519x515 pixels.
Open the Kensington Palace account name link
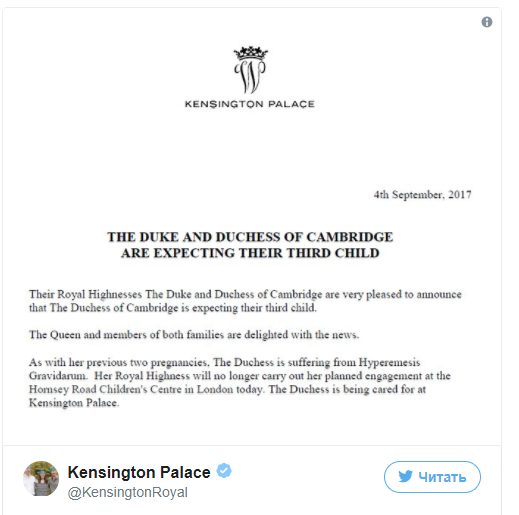point(139,472)
